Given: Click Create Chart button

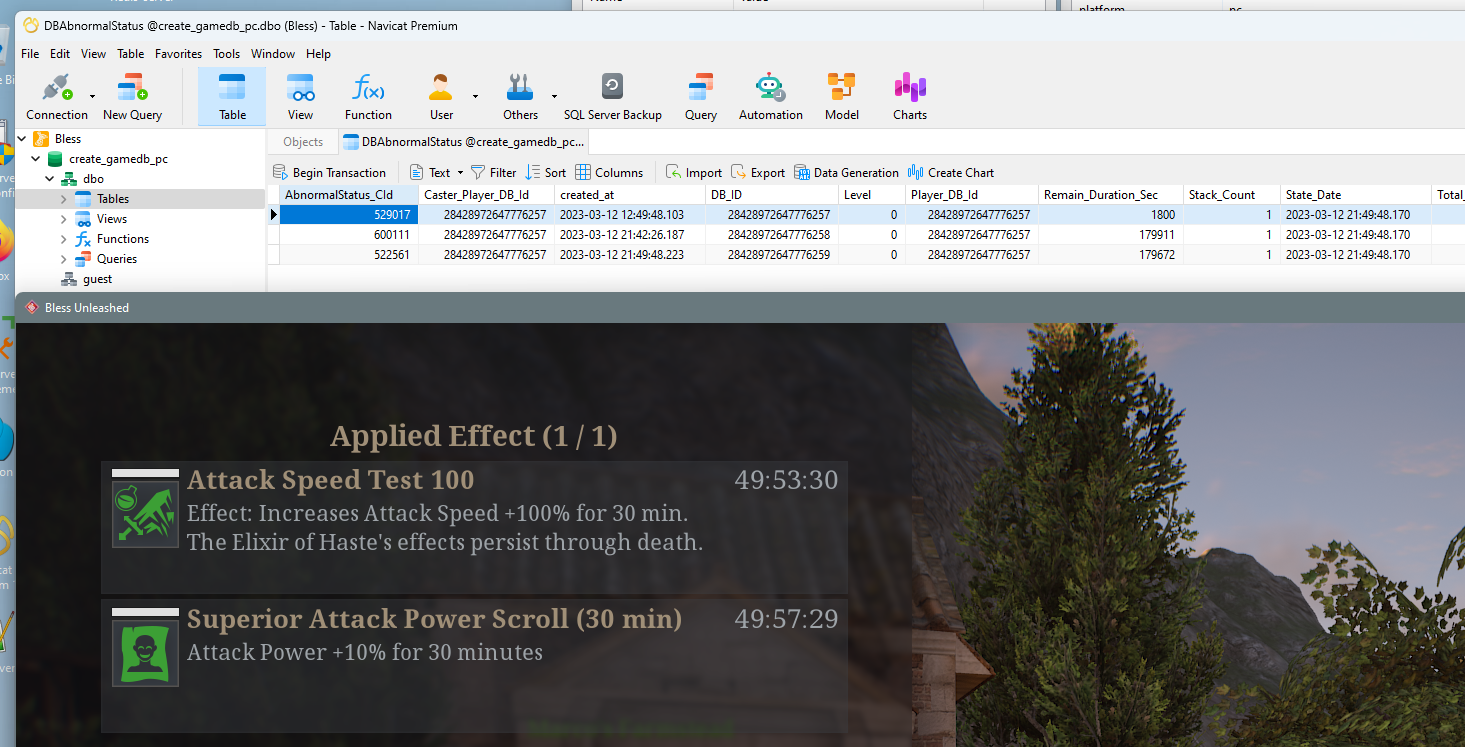Looking at the screenshot, I should coord(951,172).
